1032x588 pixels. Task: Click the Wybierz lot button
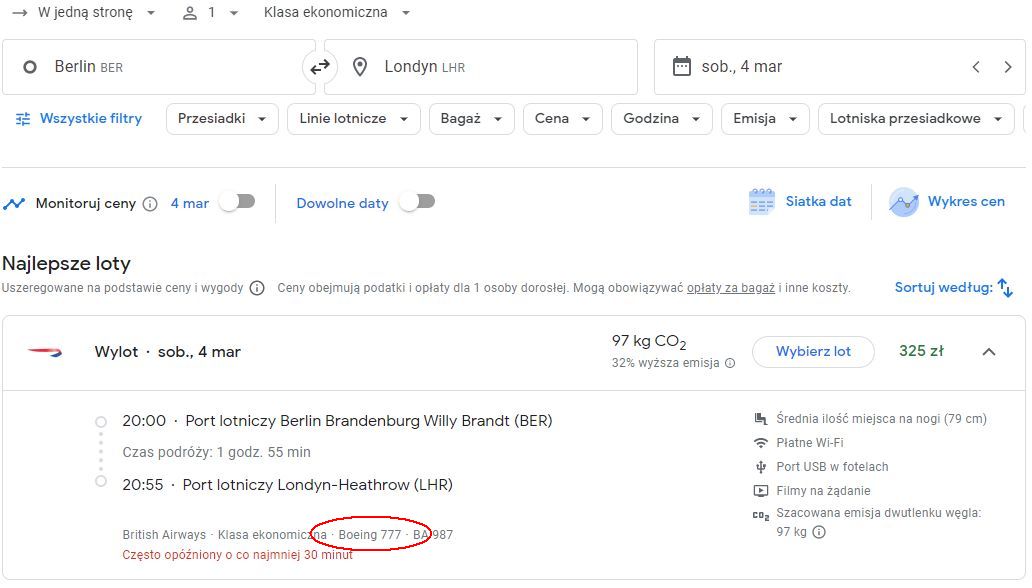[813, 352]
